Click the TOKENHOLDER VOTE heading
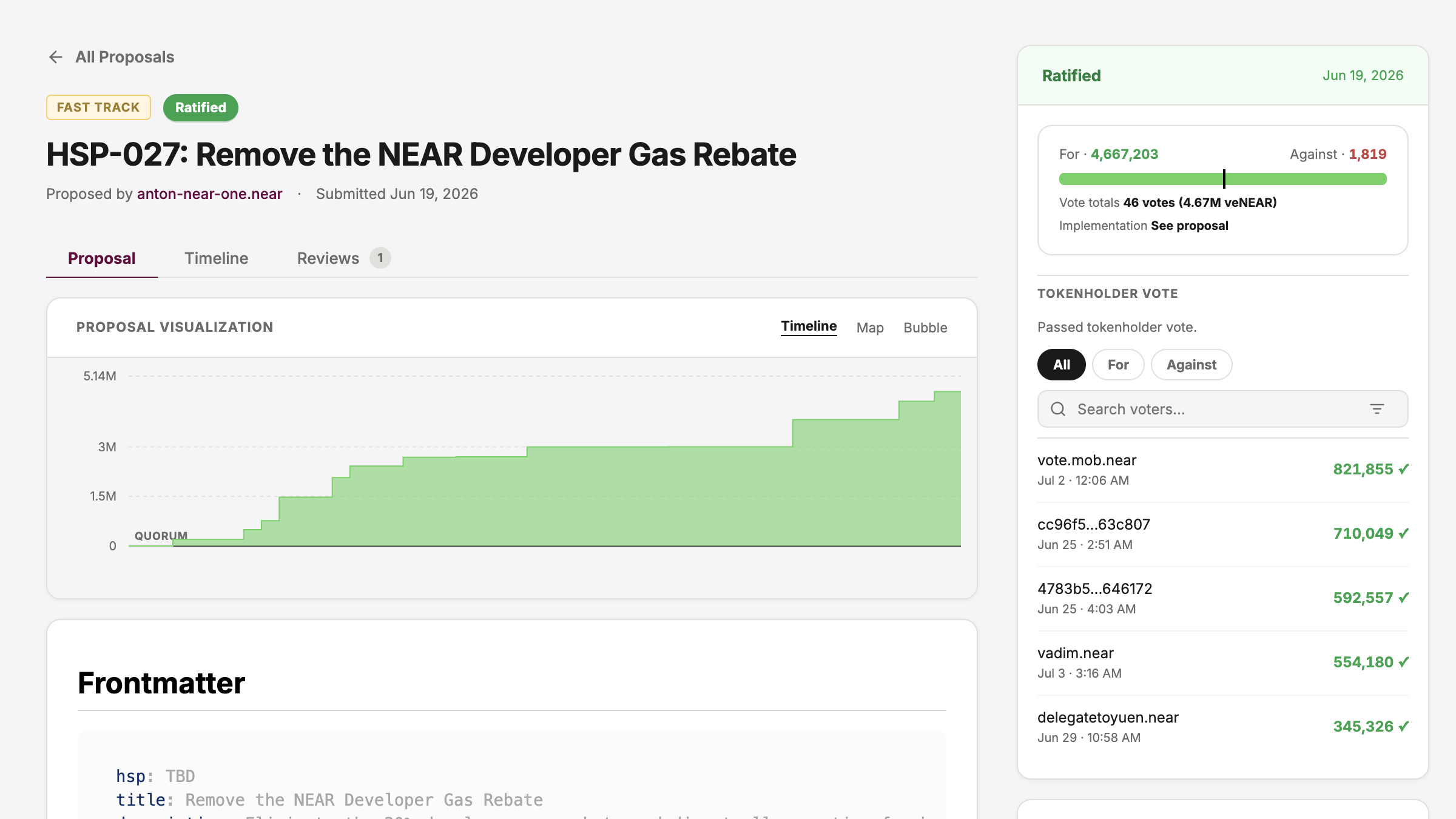 [1108, 294]
